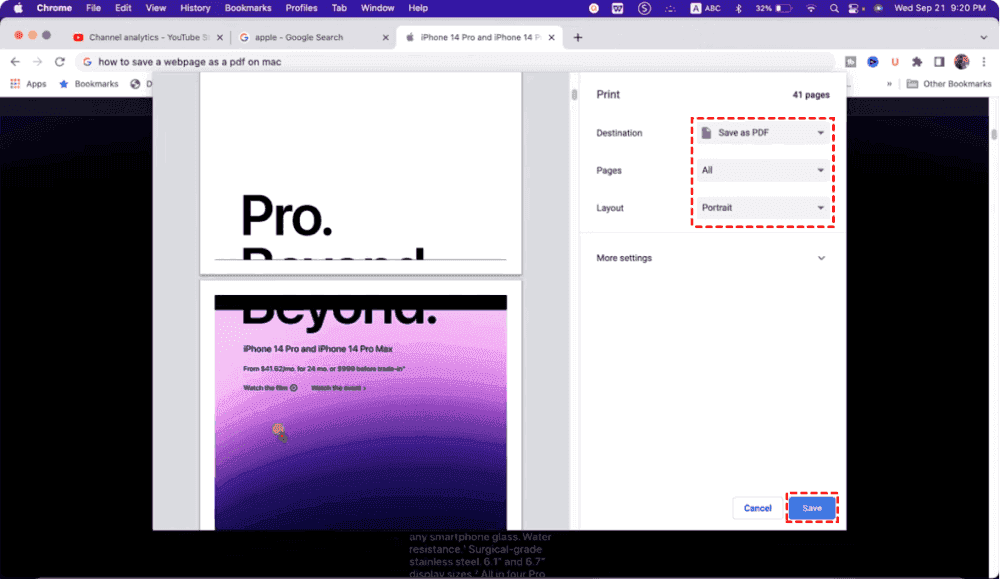Open the History menu

click(195, 8)
